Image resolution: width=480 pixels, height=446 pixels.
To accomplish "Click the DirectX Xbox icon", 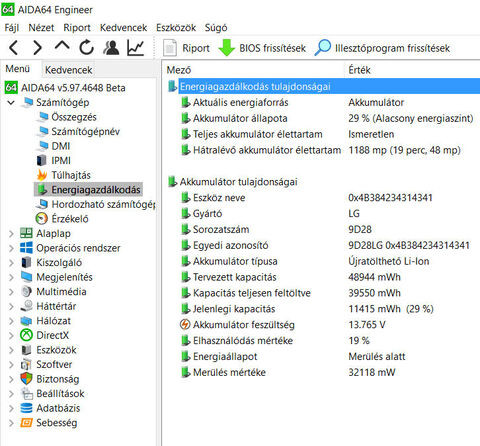I will 26,335.
